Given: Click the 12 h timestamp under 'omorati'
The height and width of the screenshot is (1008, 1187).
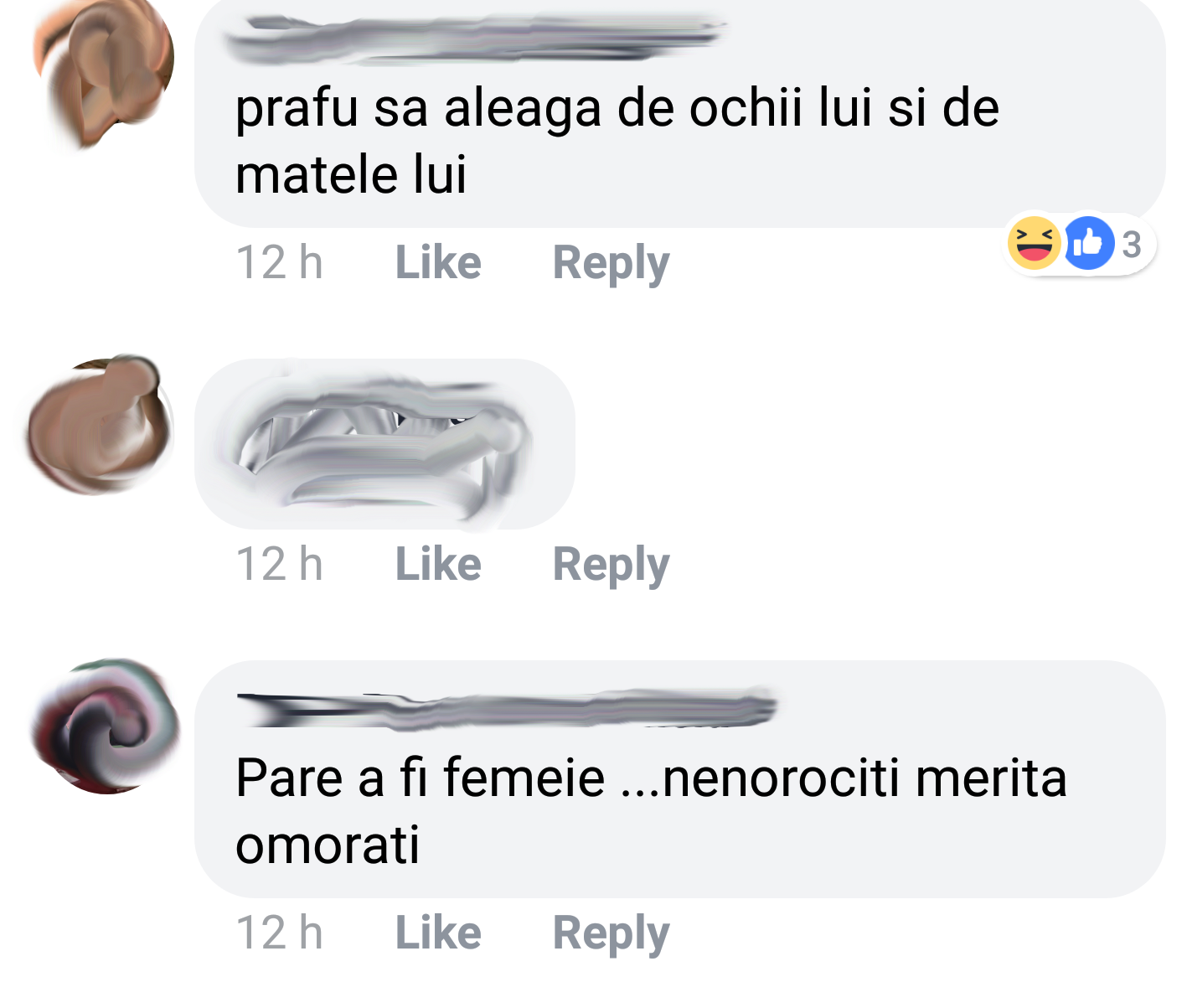Looking at the screenshot, I should [279, 933].
